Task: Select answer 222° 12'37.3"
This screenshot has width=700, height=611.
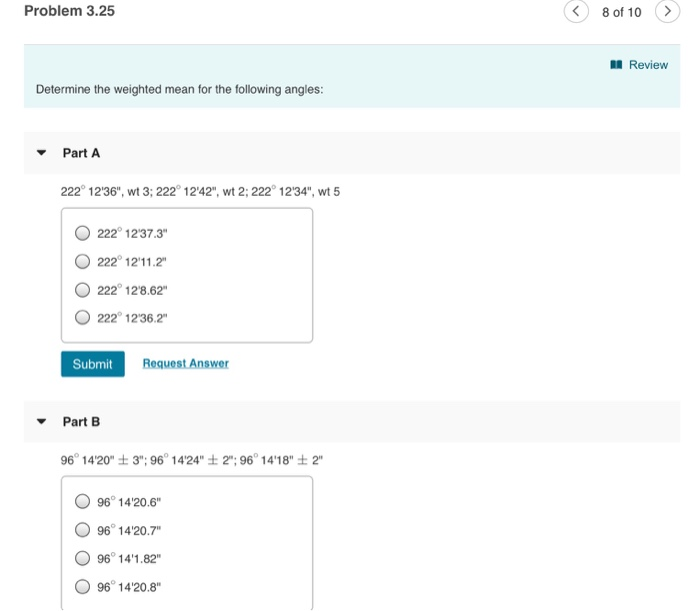Action: (82, 233)
